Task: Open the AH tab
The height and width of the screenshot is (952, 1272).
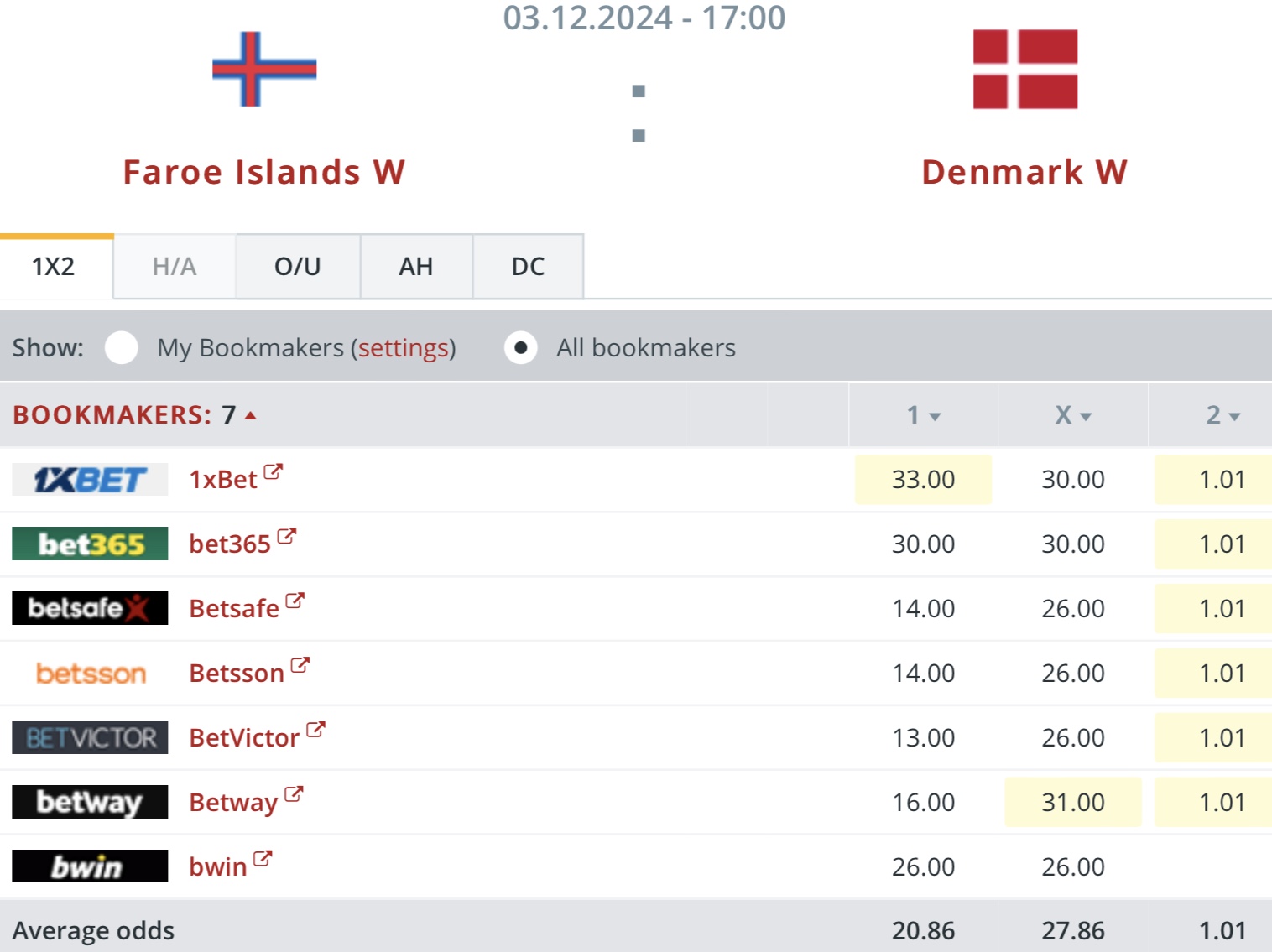Action: pyautogui.click(x=416, y=267)
